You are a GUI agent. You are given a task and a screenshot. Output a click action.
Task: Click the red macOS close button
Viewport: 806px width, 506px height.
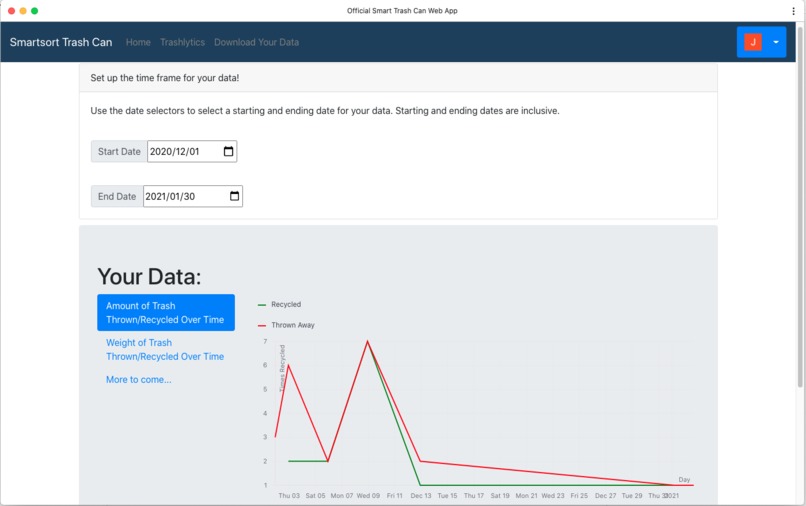point(11,11)
